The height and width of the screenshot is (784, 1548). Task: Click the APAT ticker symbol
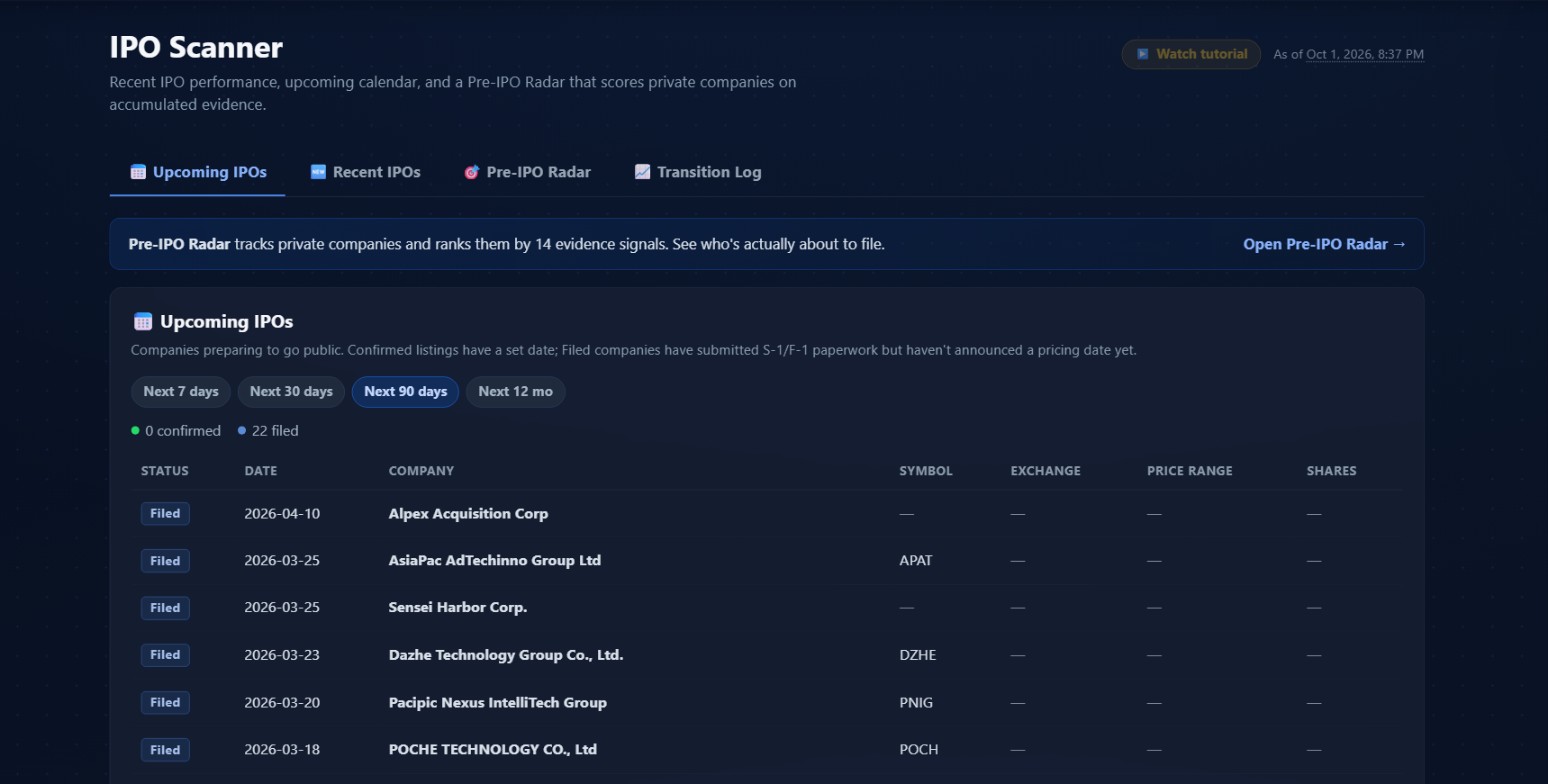click(x=916, y=561)
